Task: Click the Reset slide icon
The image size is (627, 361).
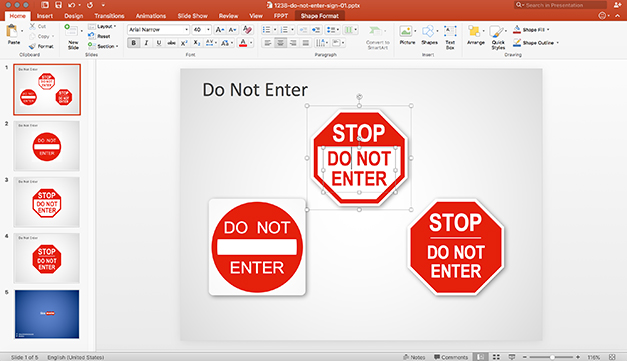Action: 92,36
